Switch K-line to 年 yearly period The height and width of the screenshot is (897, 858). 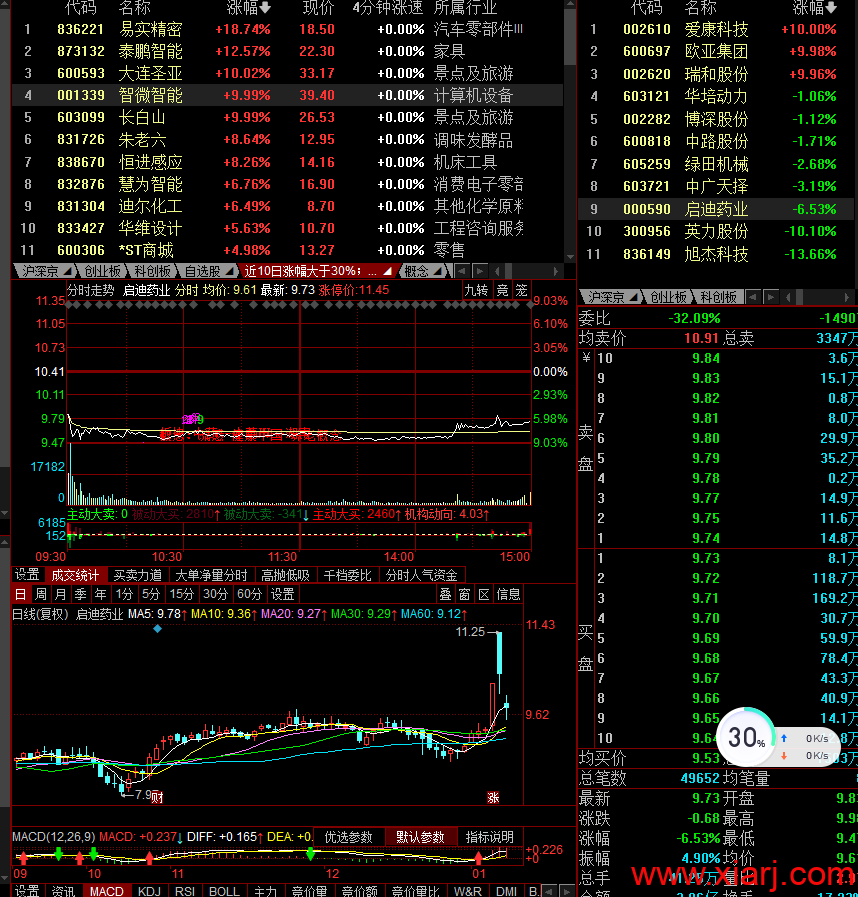(101, 594)
